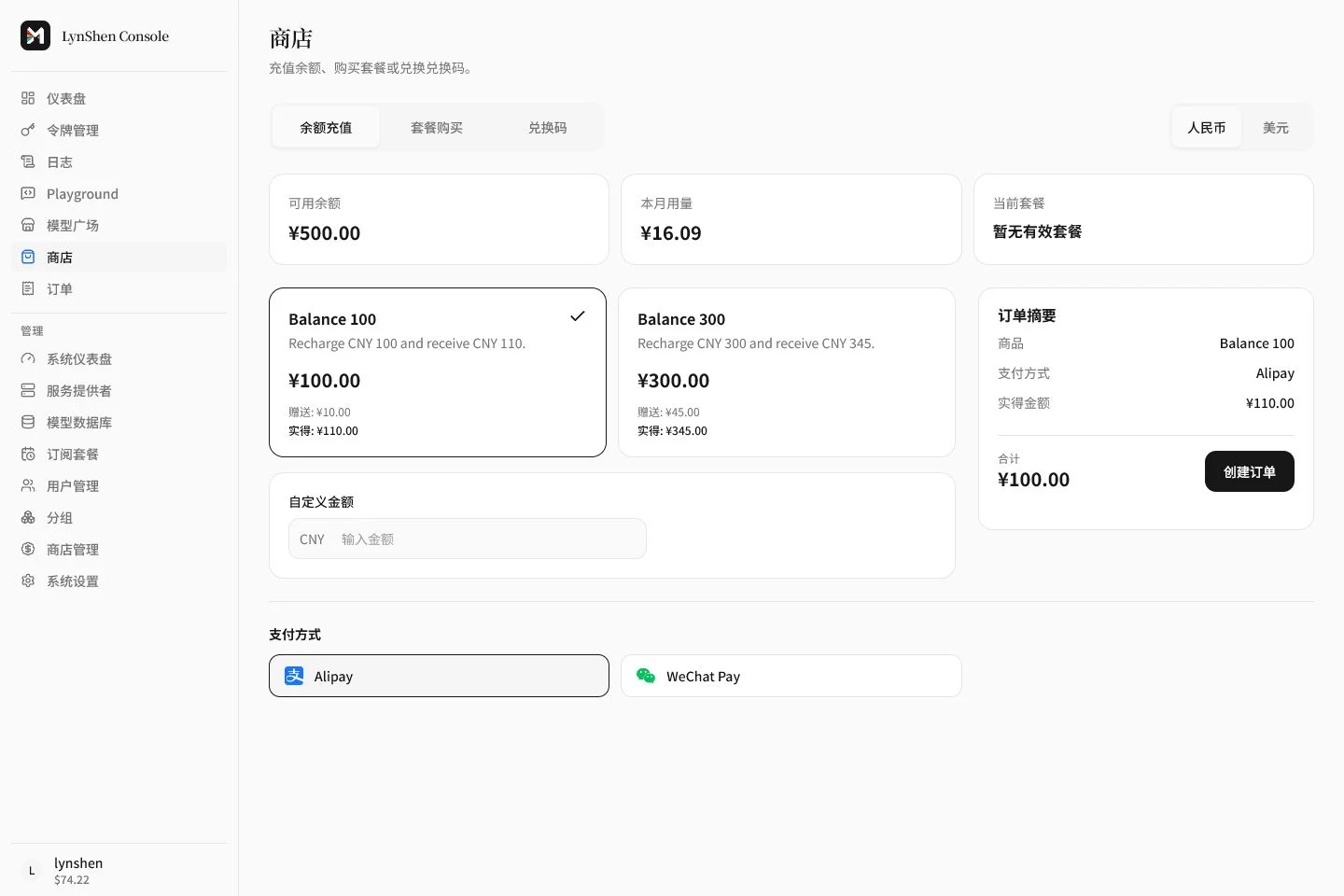Click the 可用余额 ¥500.00 card

[439, 219]
